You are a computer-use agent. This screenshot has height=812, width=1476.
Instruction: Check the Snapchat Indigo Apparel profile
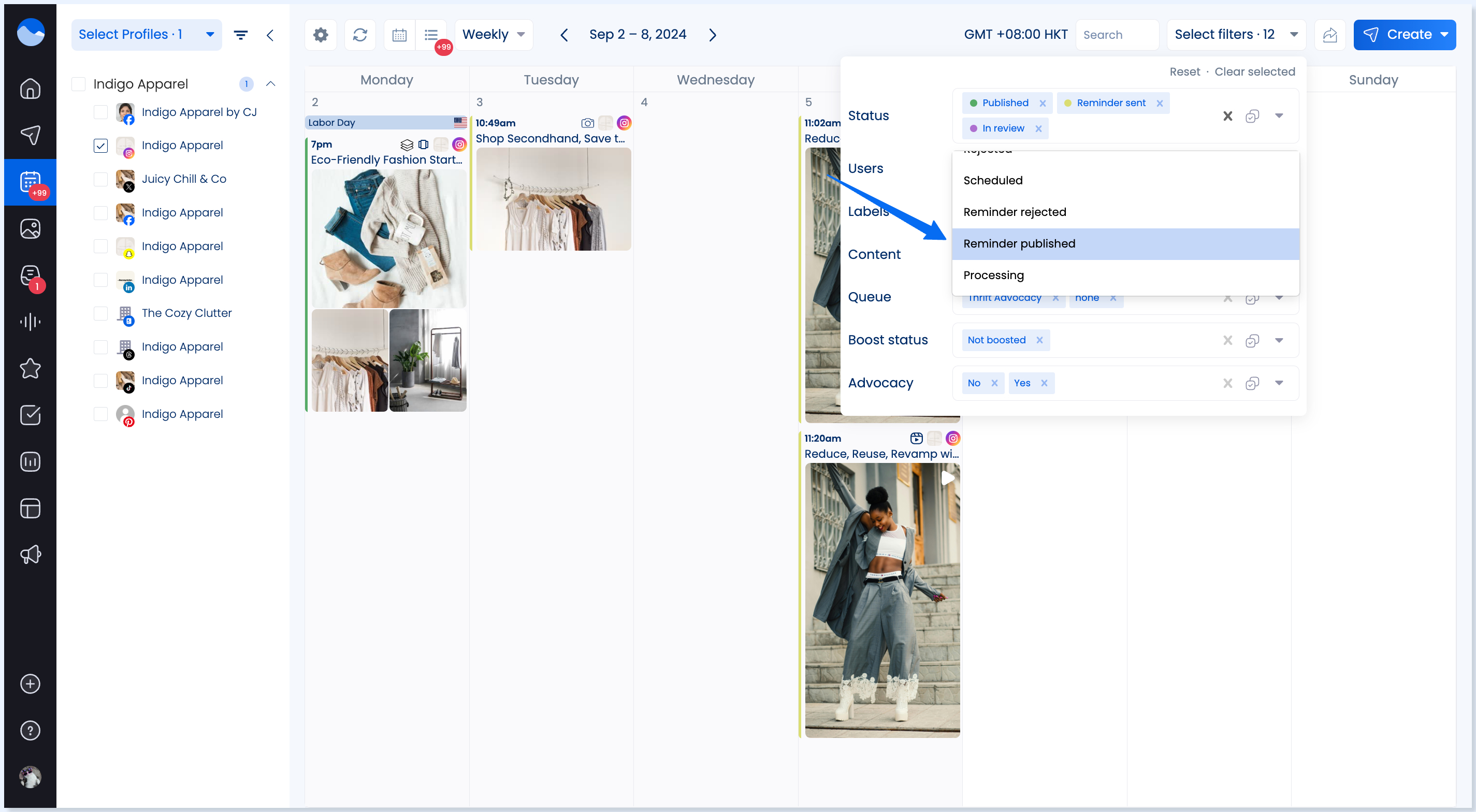click(x=100, y=247)
